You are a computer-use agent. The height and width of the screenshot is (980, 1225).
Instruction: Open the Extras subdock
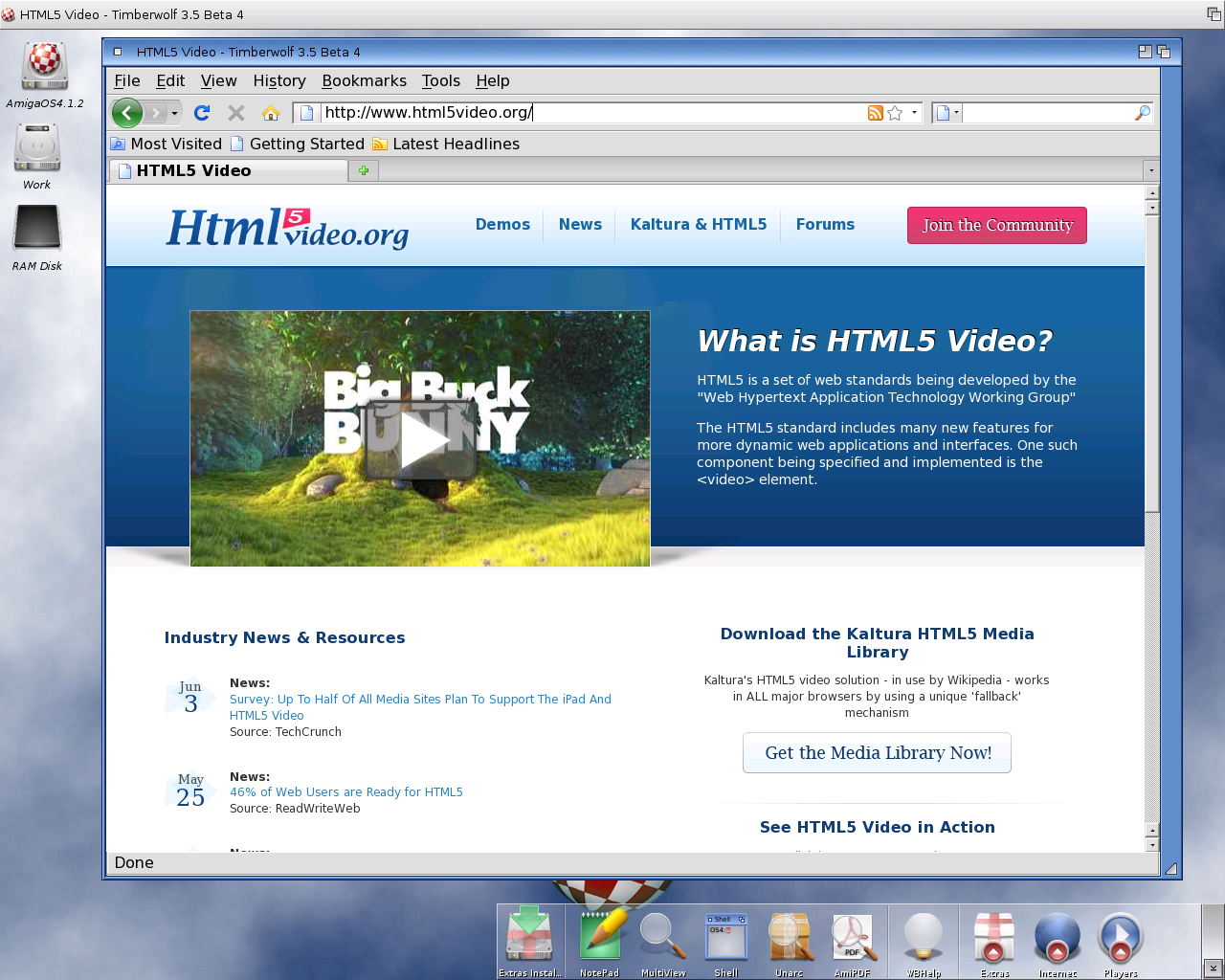point(994,943)
